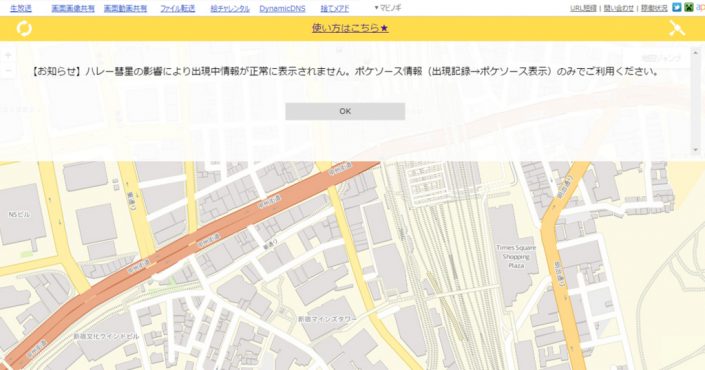Screen dimensions: 705x370
Task: Expand the ▼マビノギ dropdown
Action: pos(388,8)
